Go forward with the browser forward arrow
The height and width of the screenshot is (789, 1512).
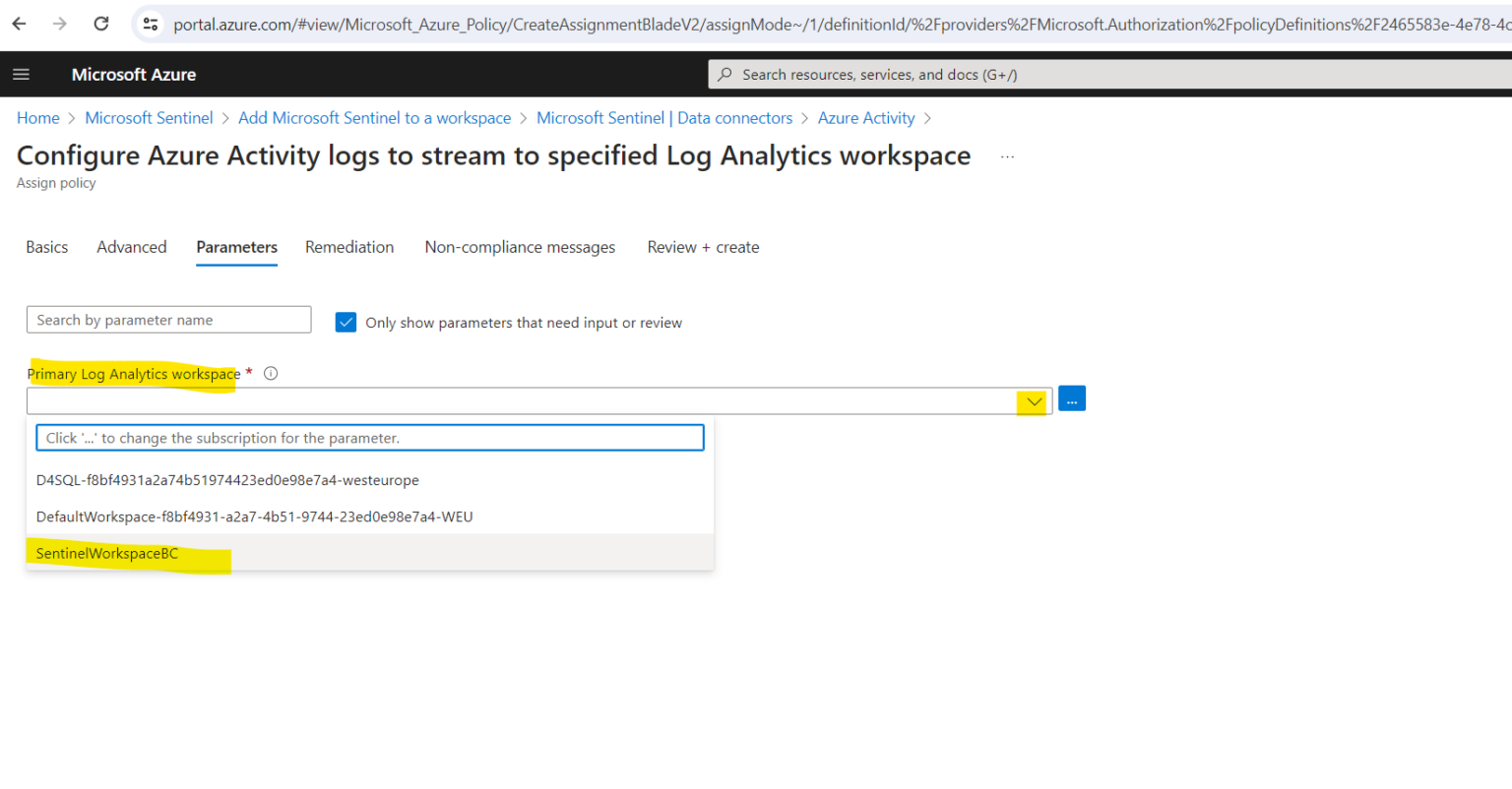point(60,24)
